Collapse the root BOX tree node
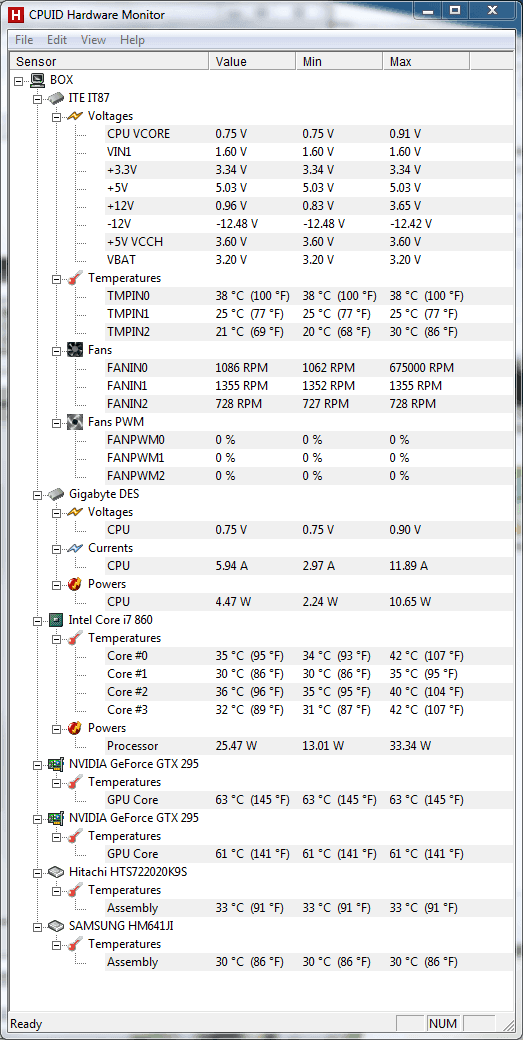Screen dimensions: 523x1040 [x=19, y=80]
